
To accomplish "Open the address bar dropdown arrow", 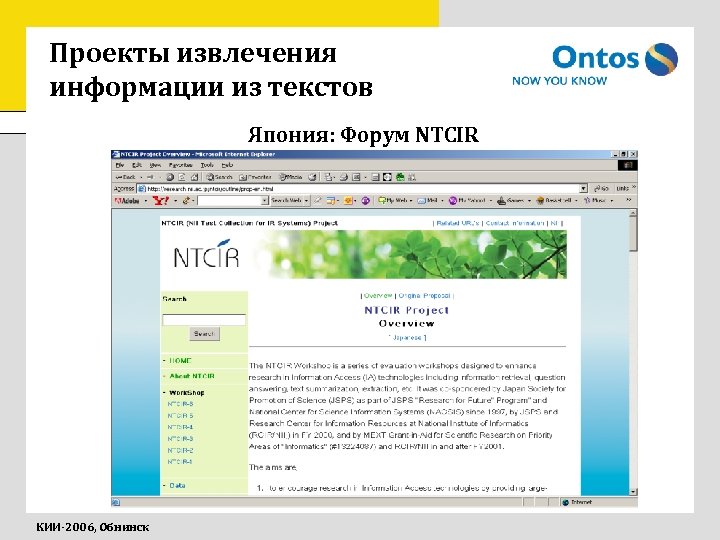I will click(583, 188).
